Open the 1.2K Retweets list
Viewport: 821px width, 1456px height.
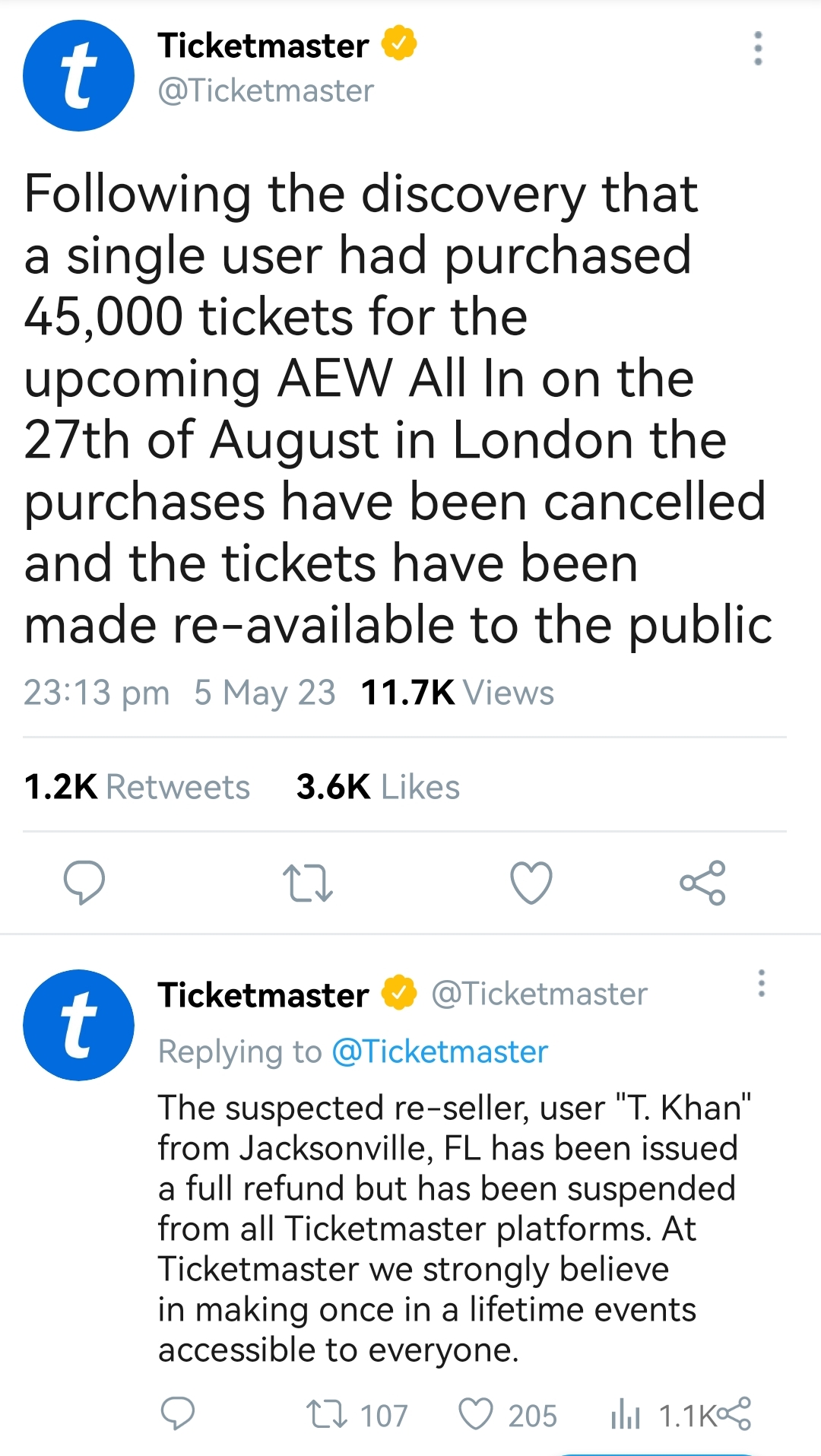[x=137, y=787]
